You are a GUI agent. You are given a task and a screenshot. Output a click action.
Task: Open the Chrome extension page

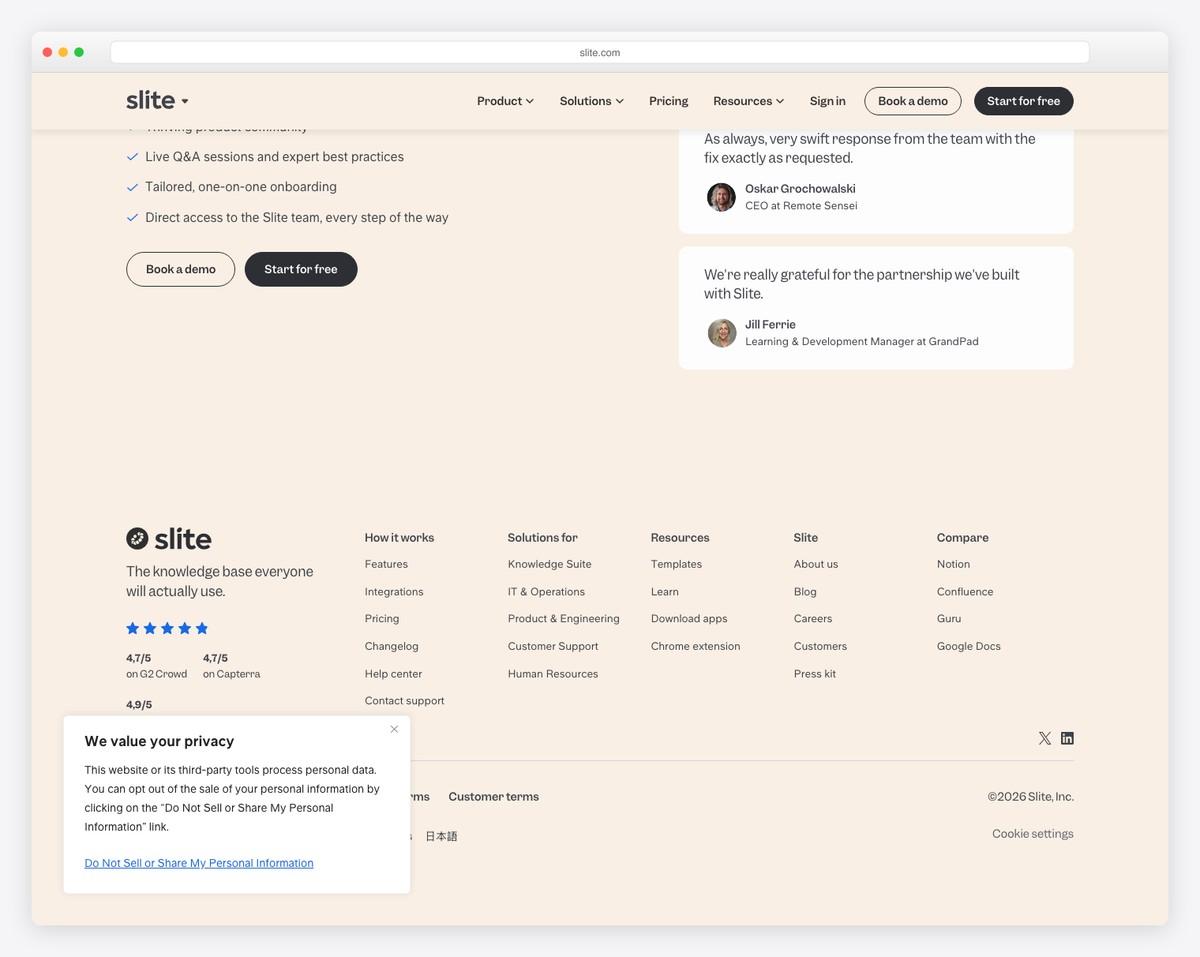coord(695,646)
